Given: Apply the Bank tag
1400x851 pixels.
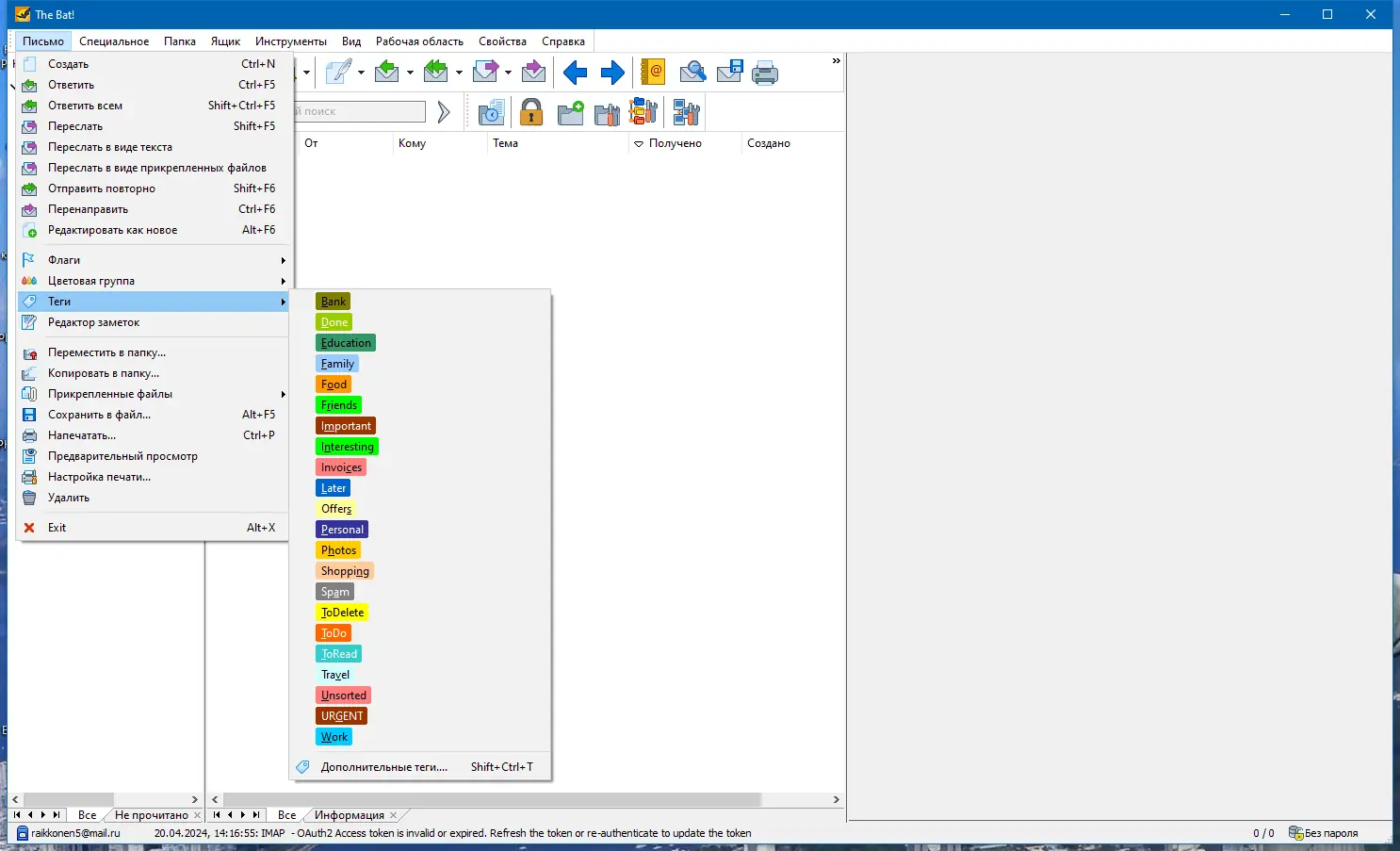Looking at the screenshot, I should 334,302.
